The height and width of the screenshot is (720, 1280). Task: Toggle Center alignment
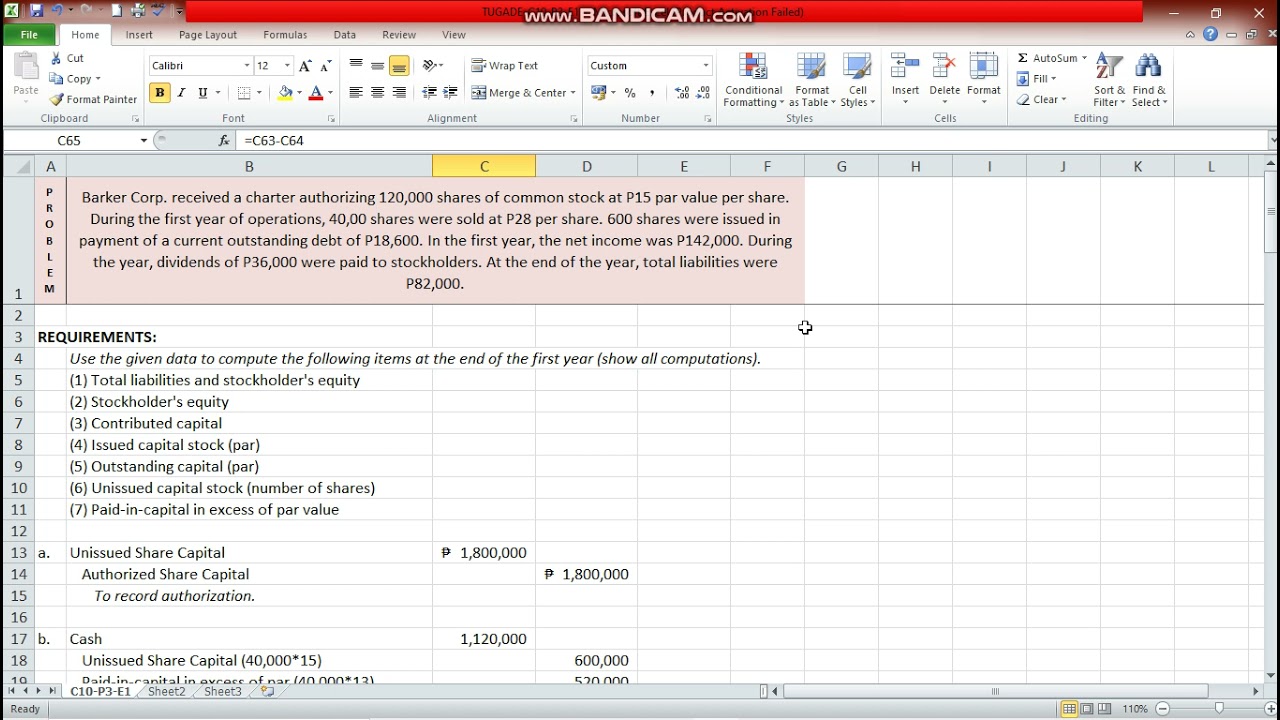pos(377,93)
